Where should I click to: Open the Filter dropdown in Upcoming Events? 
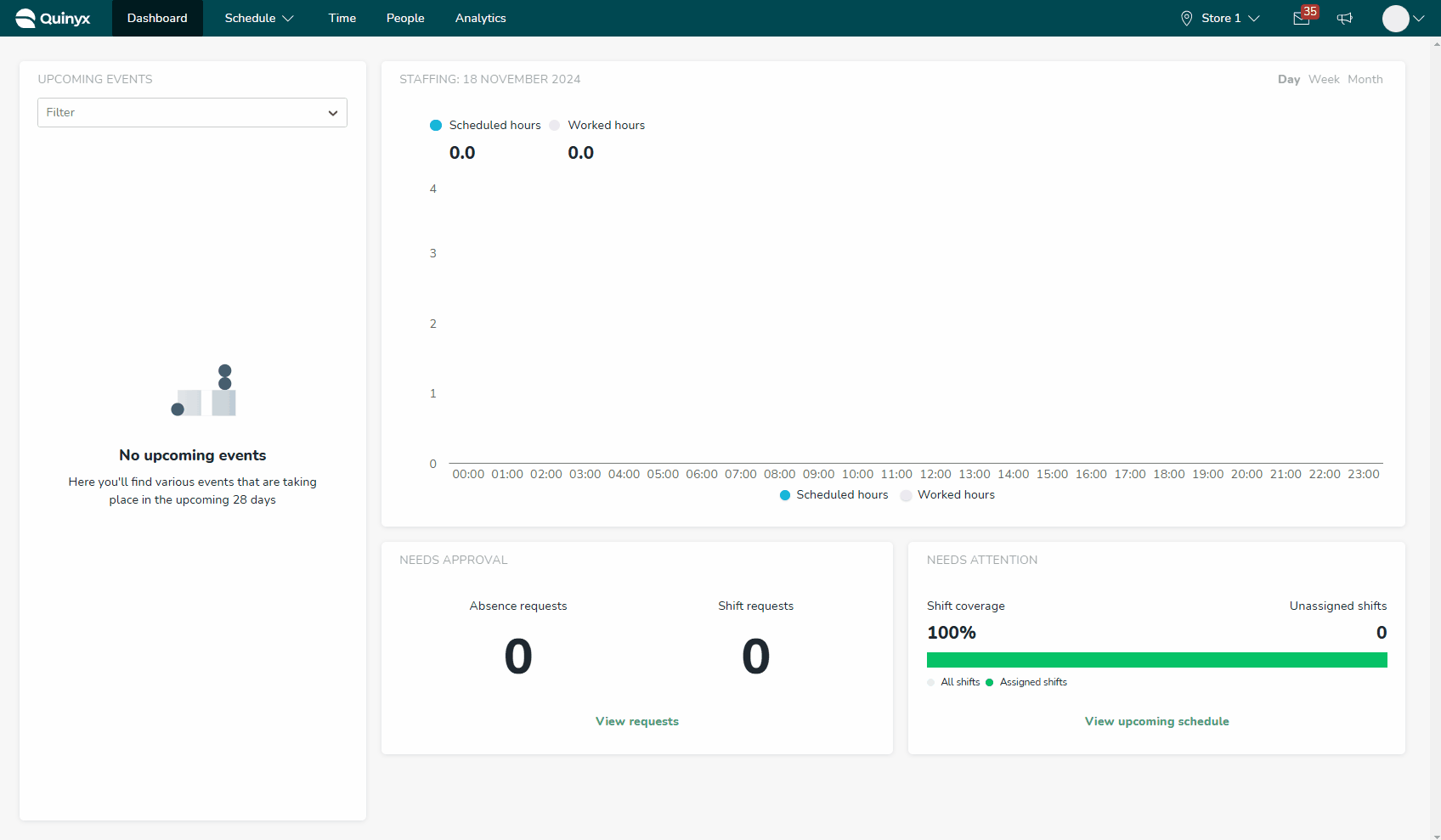(192, 112)
